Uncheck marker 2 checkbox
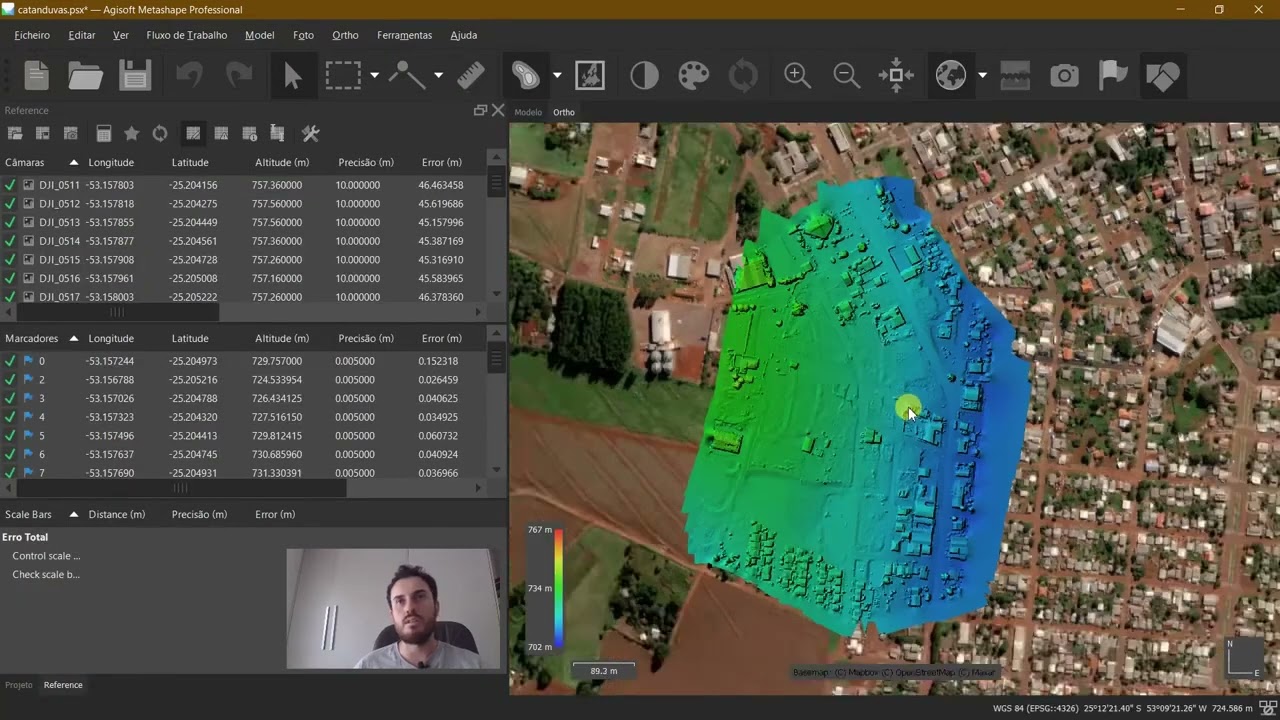 [10, 380]
